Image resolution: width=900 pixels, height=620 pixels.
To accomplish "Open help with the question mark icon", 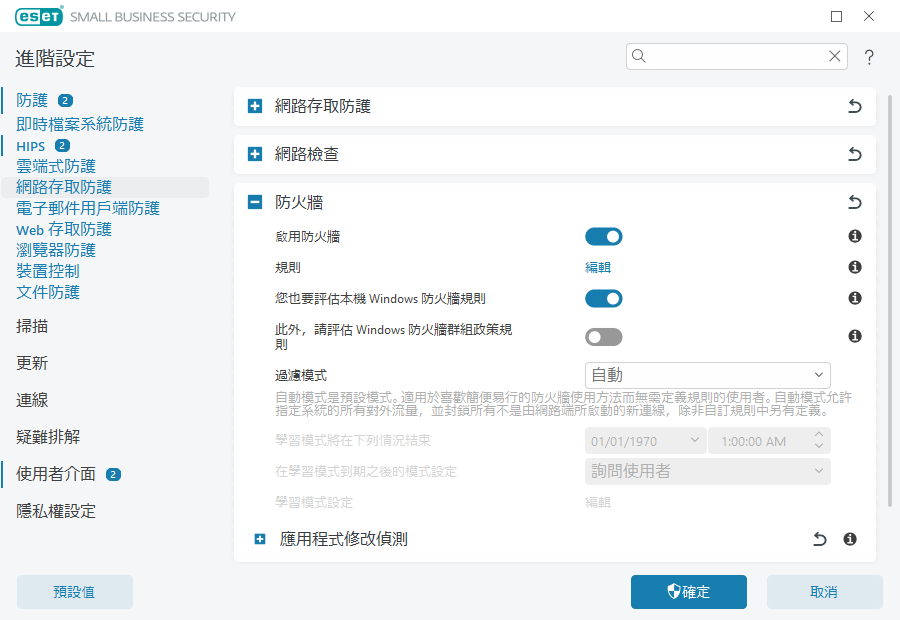I will point(869,57).
